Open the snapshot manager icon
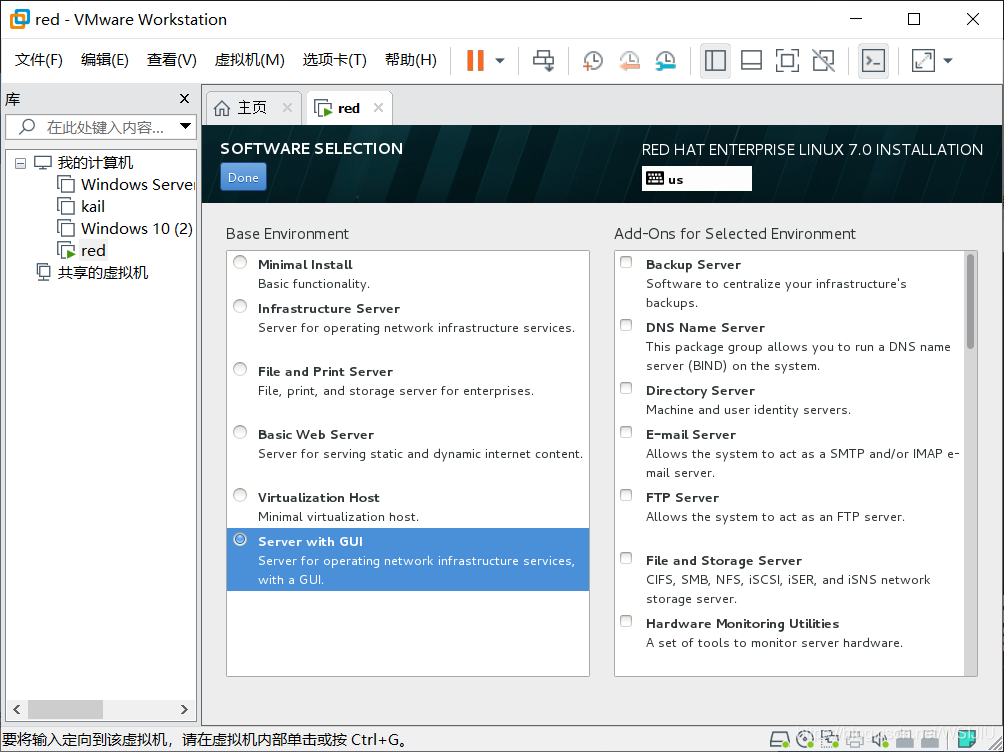 (666, 60)
